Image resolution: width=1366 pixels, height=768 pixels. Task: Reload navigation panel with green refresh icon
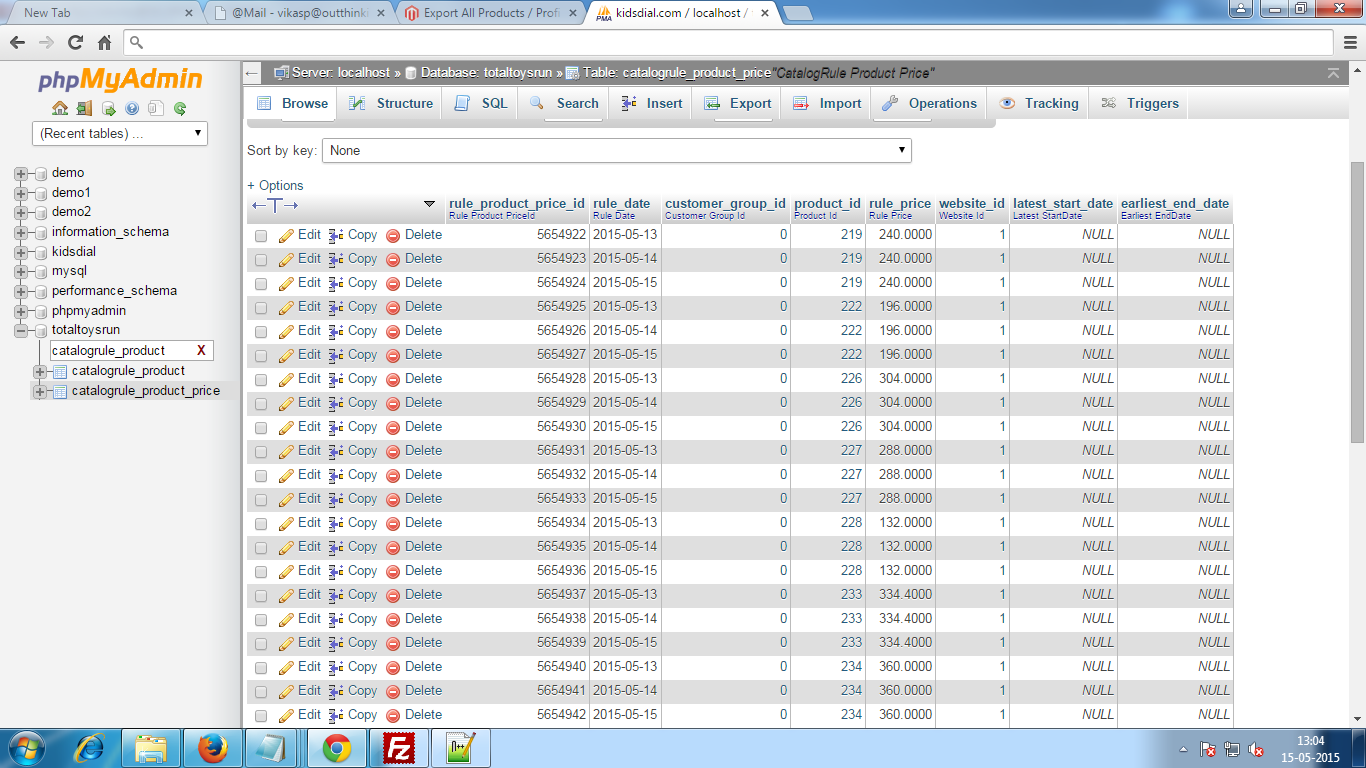(x=180, y=108)
